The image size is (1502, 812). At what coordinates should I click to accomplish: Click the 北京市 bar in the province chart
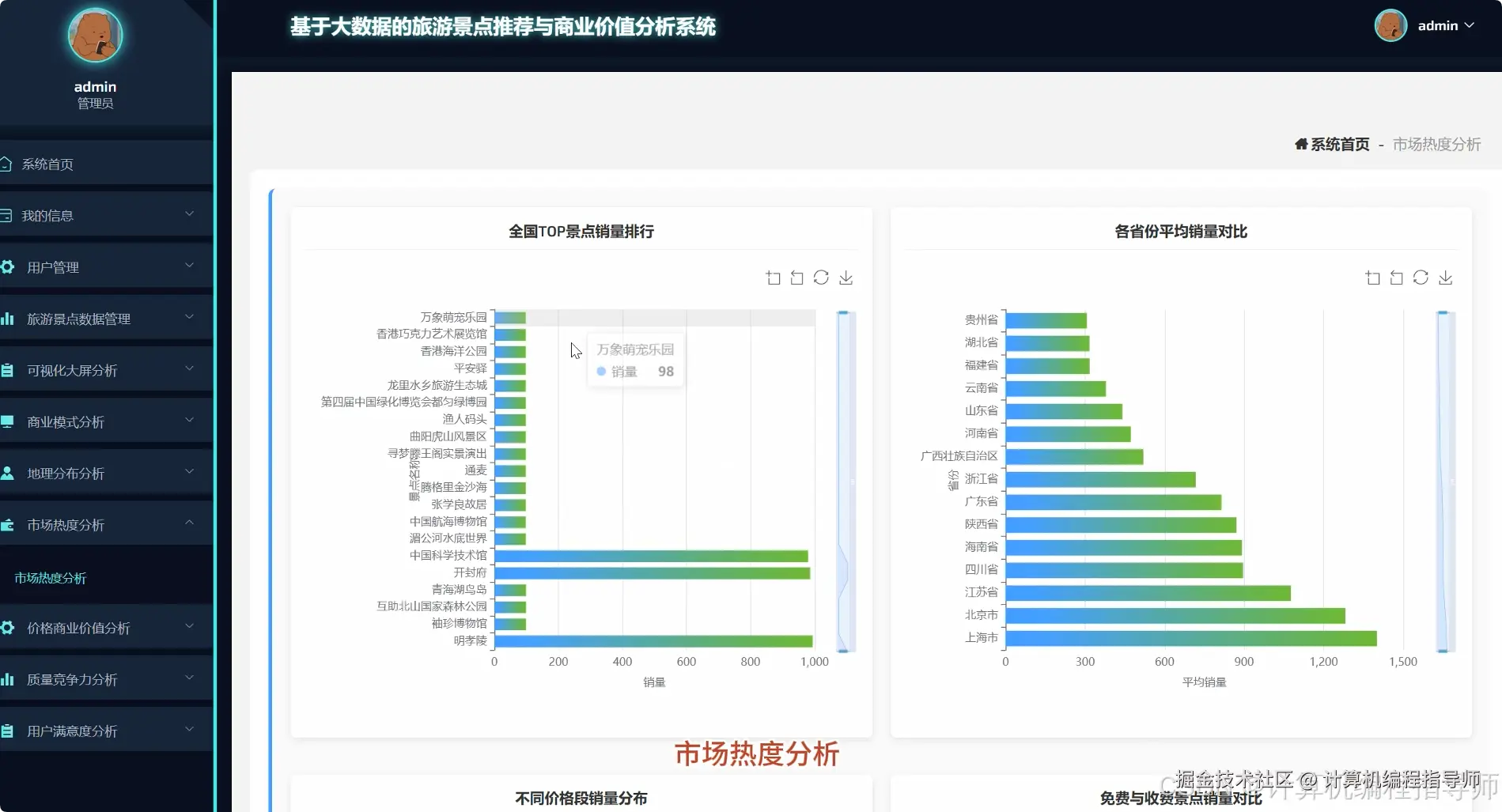point(1175,615)
